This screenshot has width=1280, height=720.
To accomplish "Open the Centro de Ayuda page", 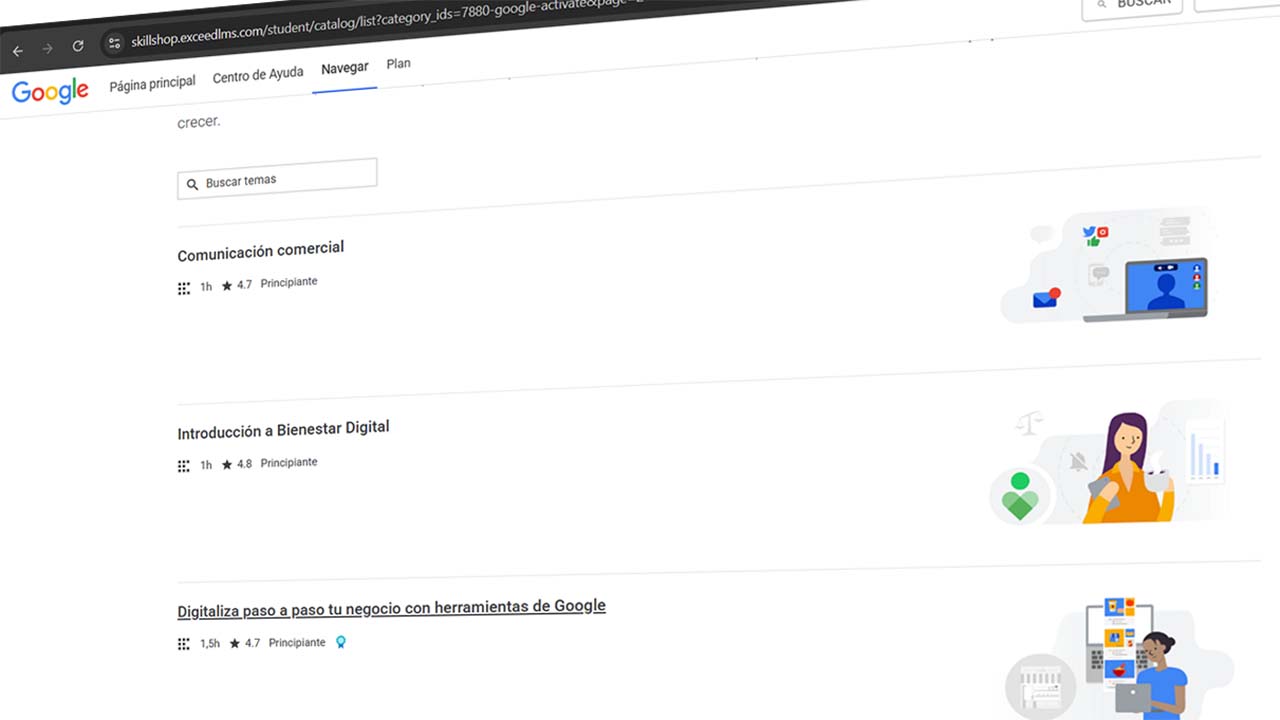I will pos(257,75).
